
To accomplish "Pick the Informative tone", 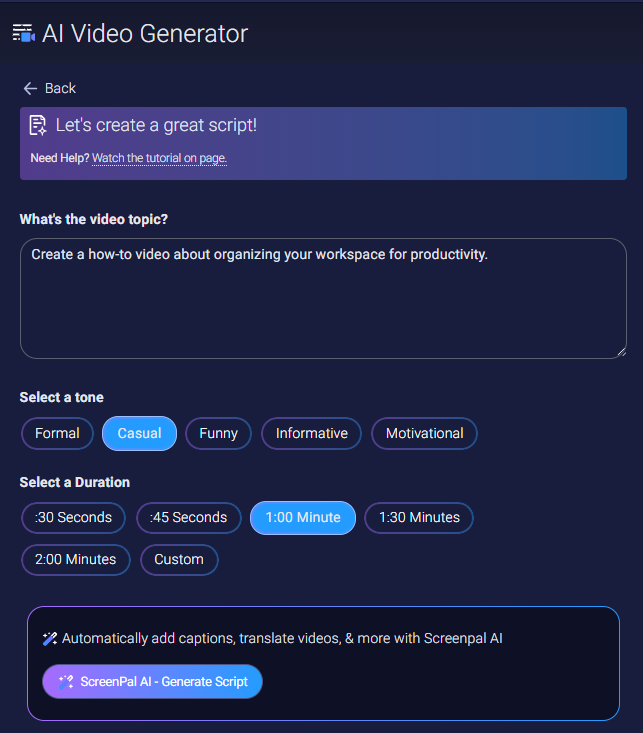I will pos(311,433).
